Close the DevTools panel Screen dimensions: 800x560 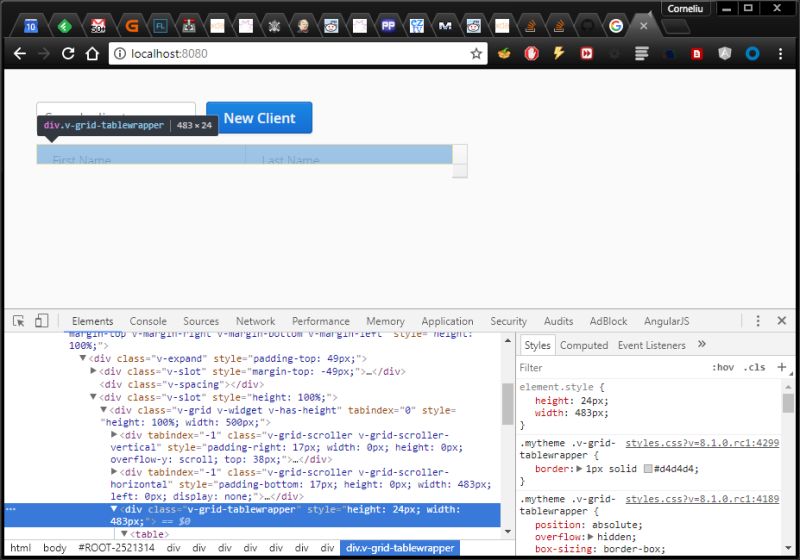tap(781, 321)
